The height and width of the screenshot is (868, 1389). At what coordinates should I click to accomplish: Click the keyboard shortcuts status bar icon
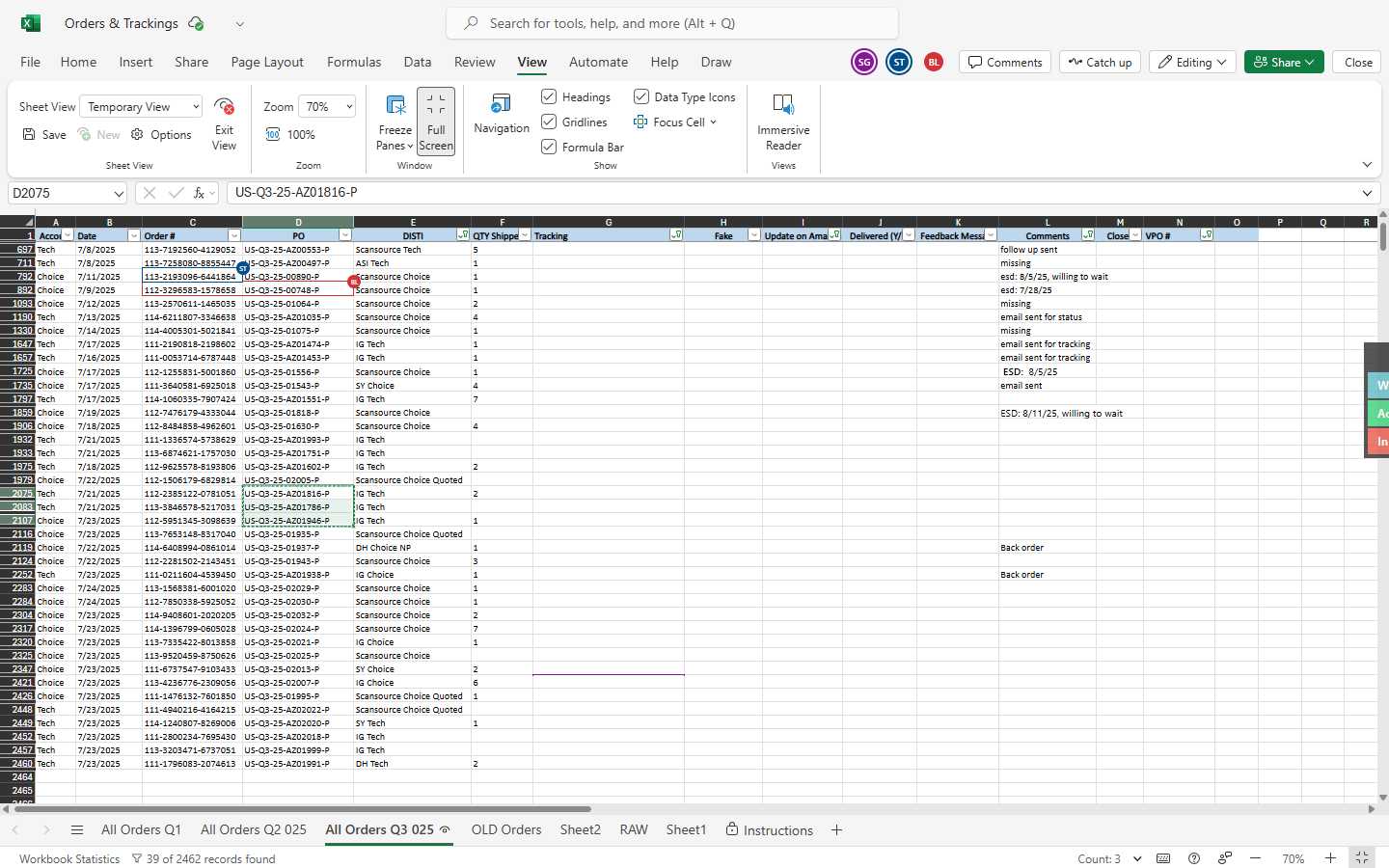[x=1163, y=858]
